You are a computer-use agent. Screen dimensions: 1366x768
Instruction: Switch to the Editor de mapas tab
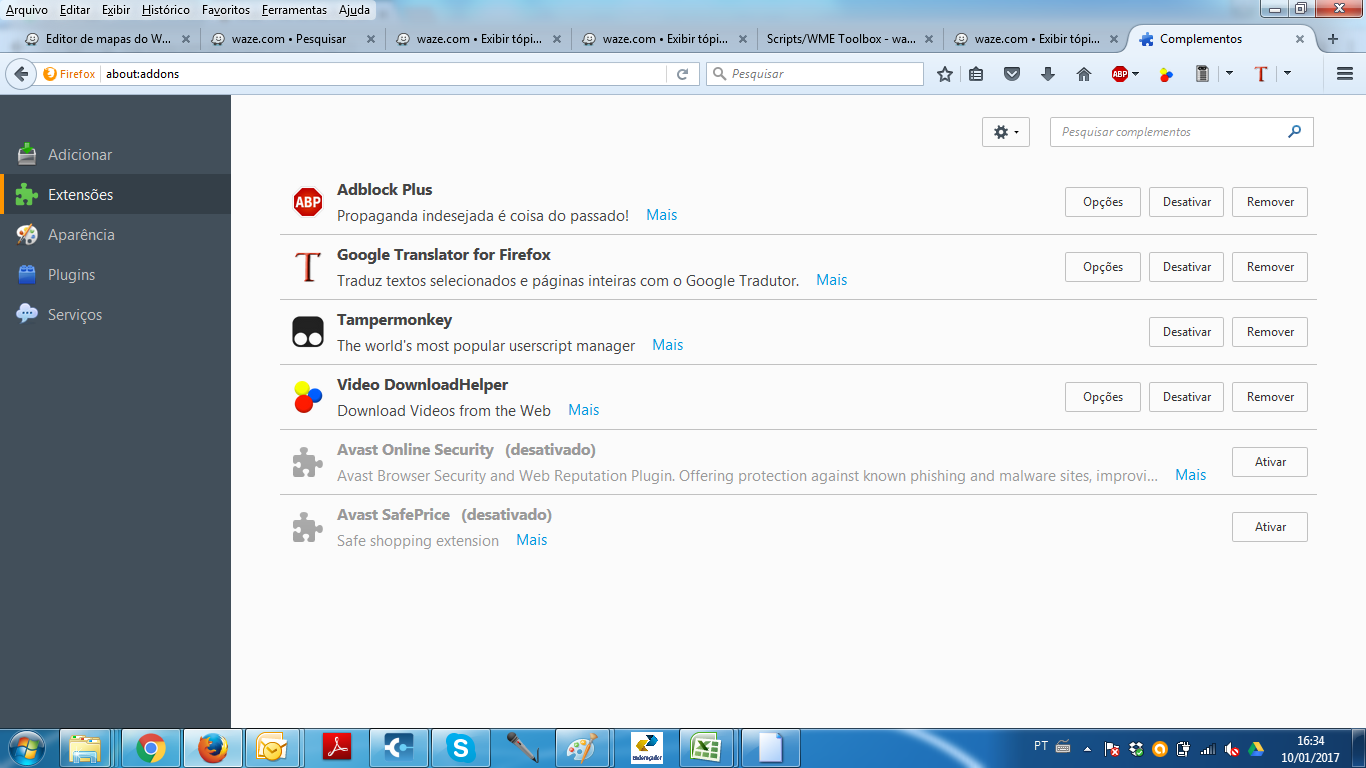(x=107, y=39)
